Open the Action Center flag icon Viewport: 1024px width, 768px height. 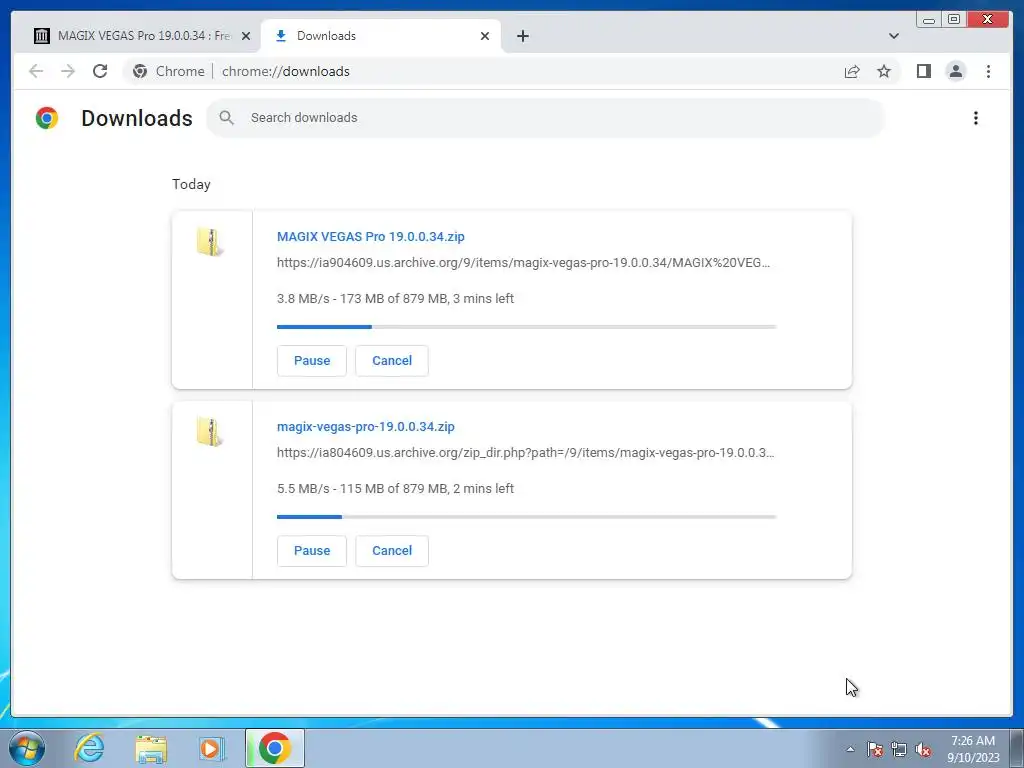875,749
